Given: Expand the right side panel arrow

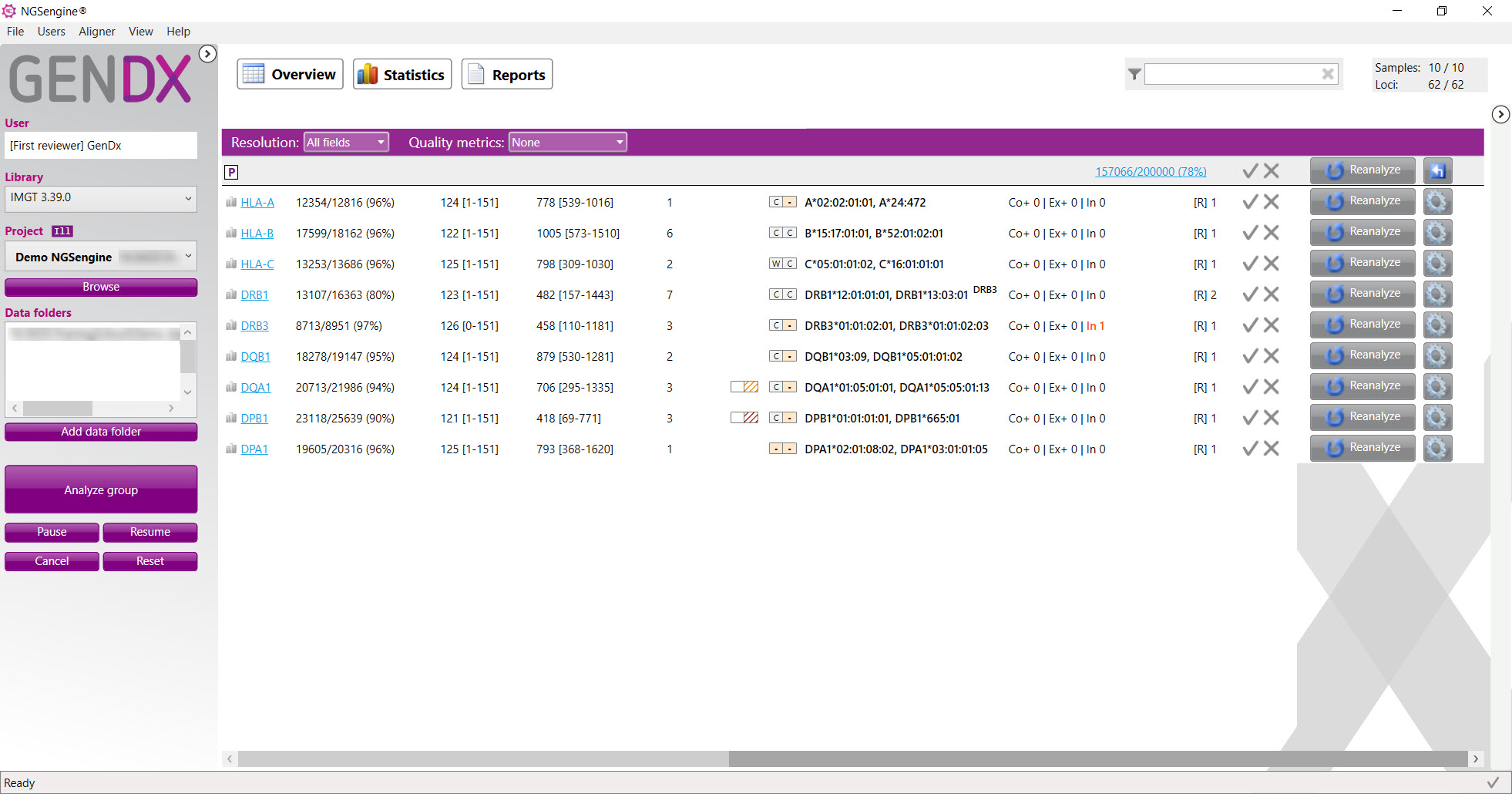Looking at the screenshot, I should (x=1500, y=114).
